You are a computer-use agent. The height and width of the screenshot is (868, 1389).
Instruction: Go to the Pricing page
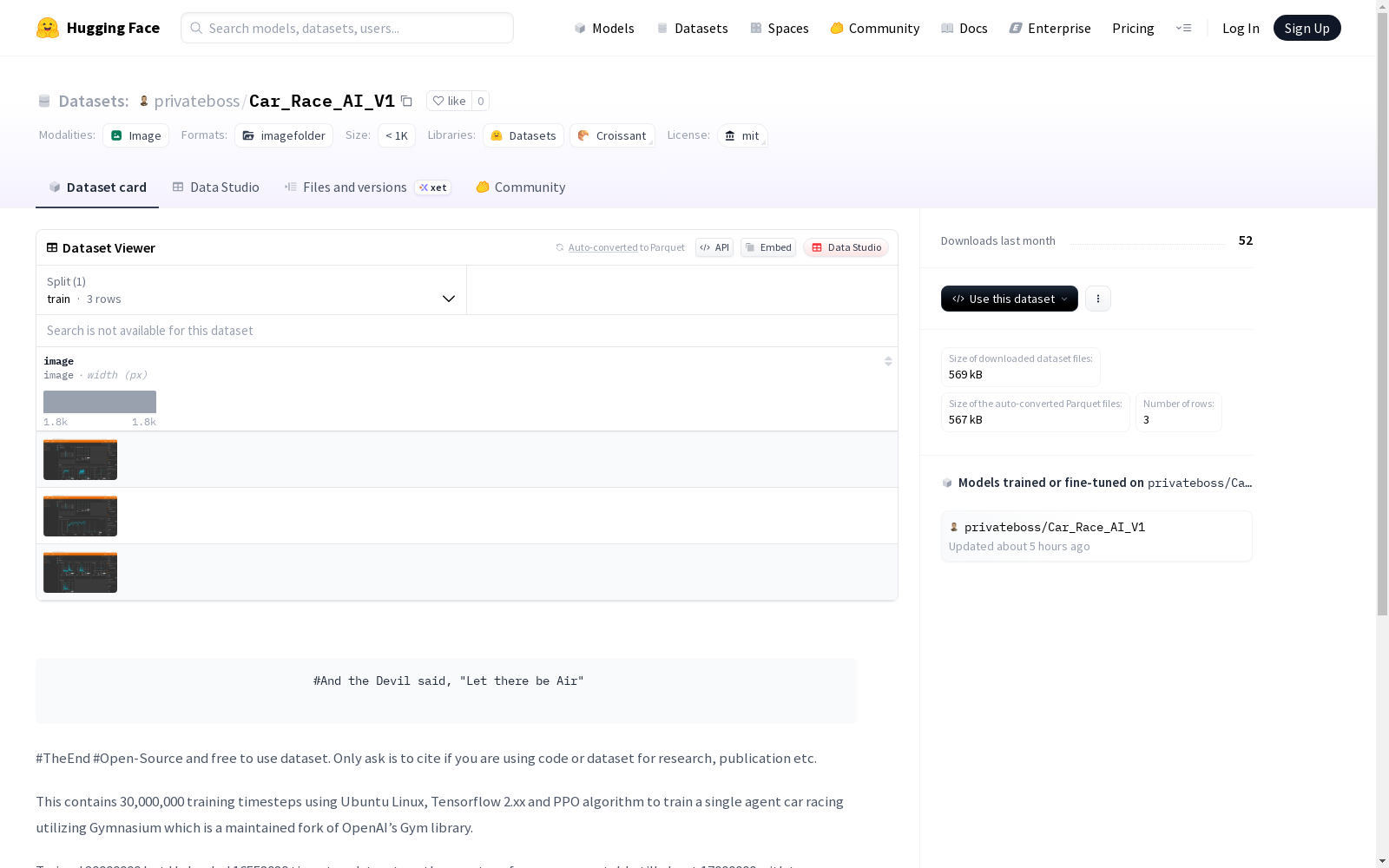coord(1133,28)
